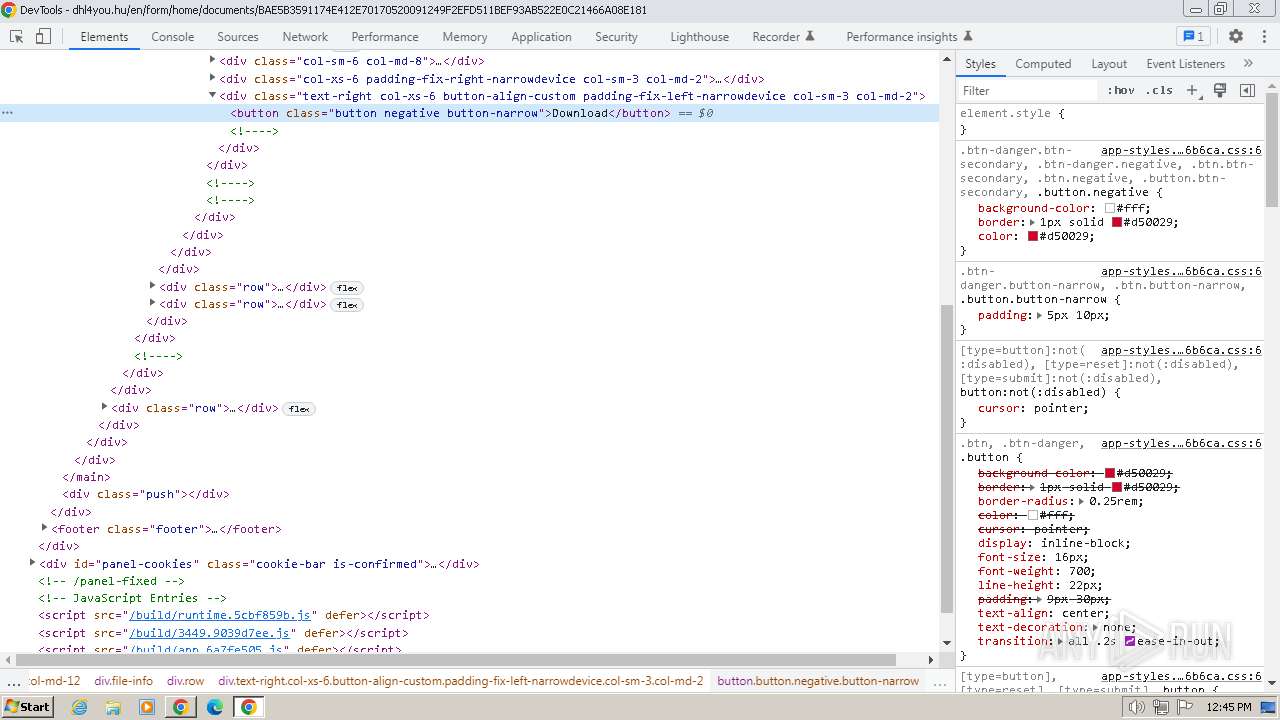Toggle the :hov element state panel

click(1121, 90)
